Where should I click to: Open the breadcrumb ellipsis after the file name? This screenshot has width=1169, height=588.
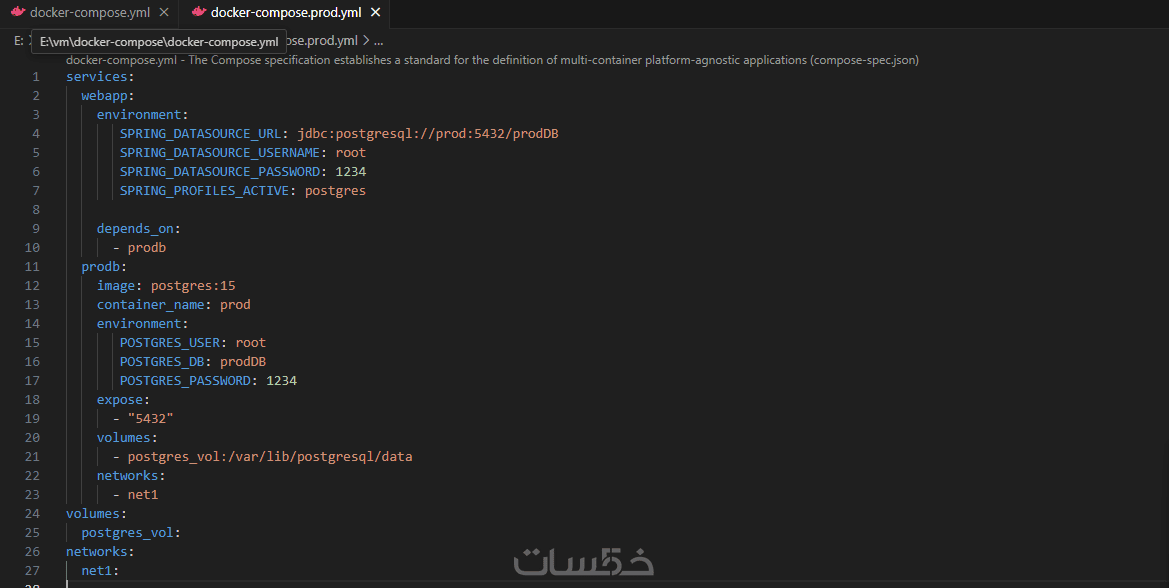coord(378,41)
